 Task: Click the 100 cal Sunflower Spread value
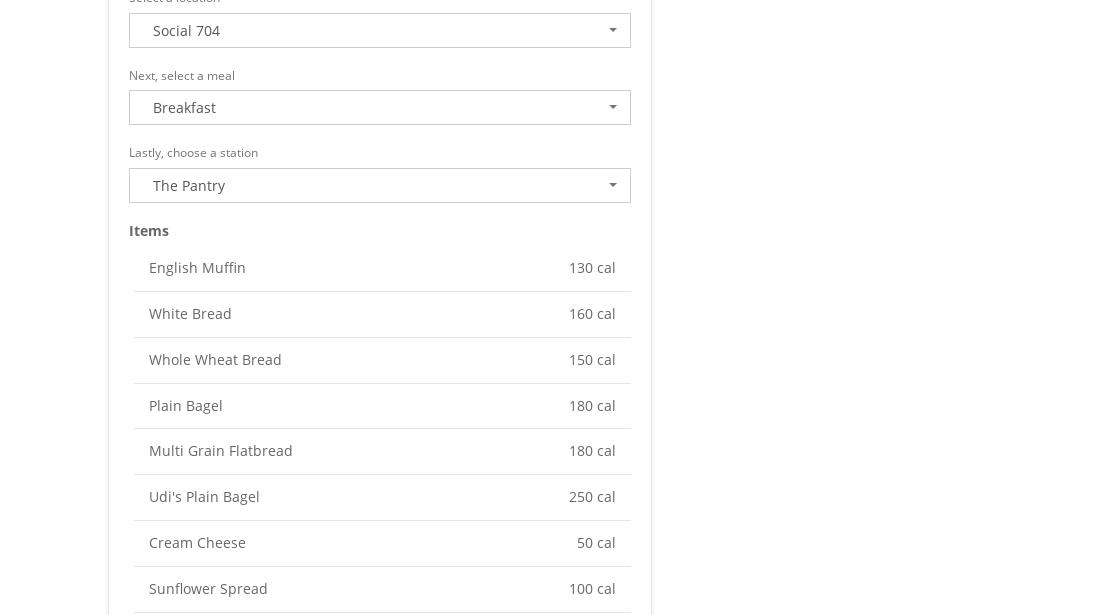[x=592, y=589]
